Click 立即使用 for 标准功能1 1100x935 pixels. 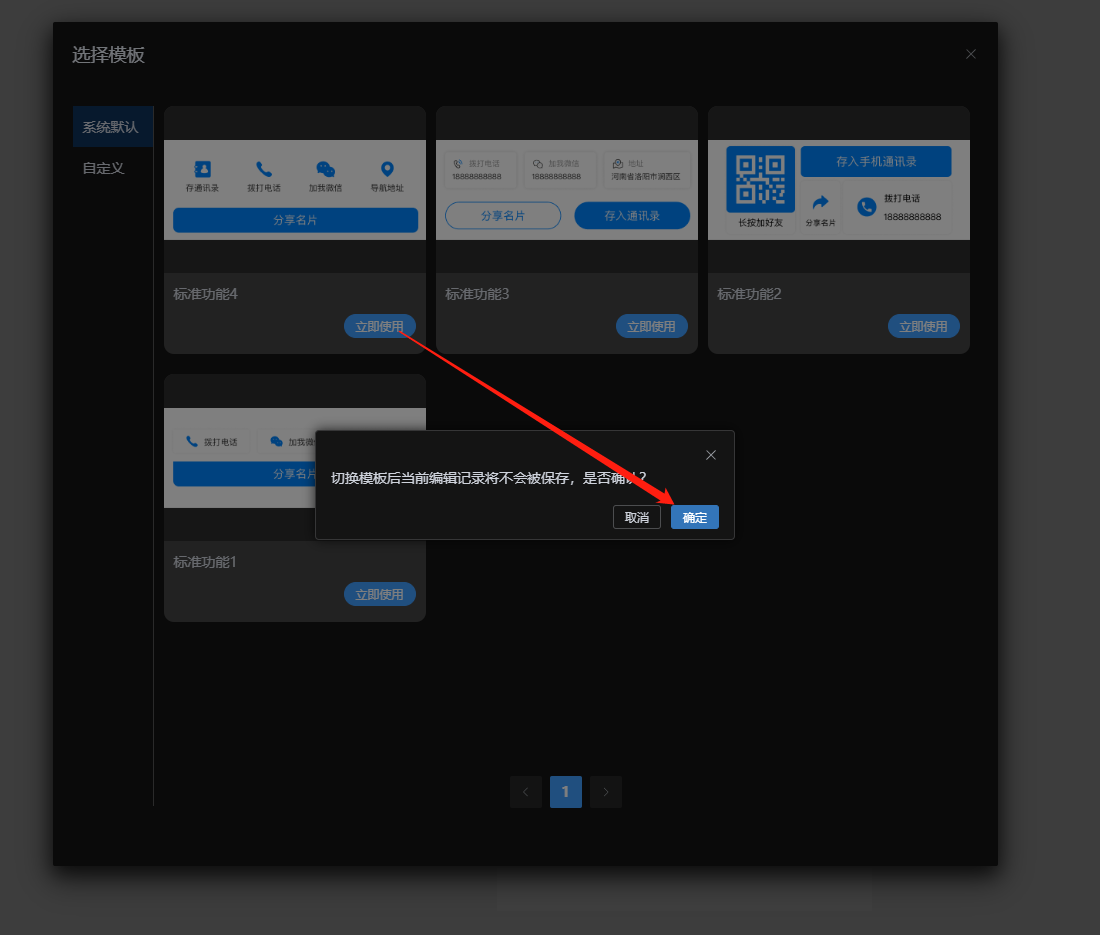pyautogui.click(x=379, y=594)
